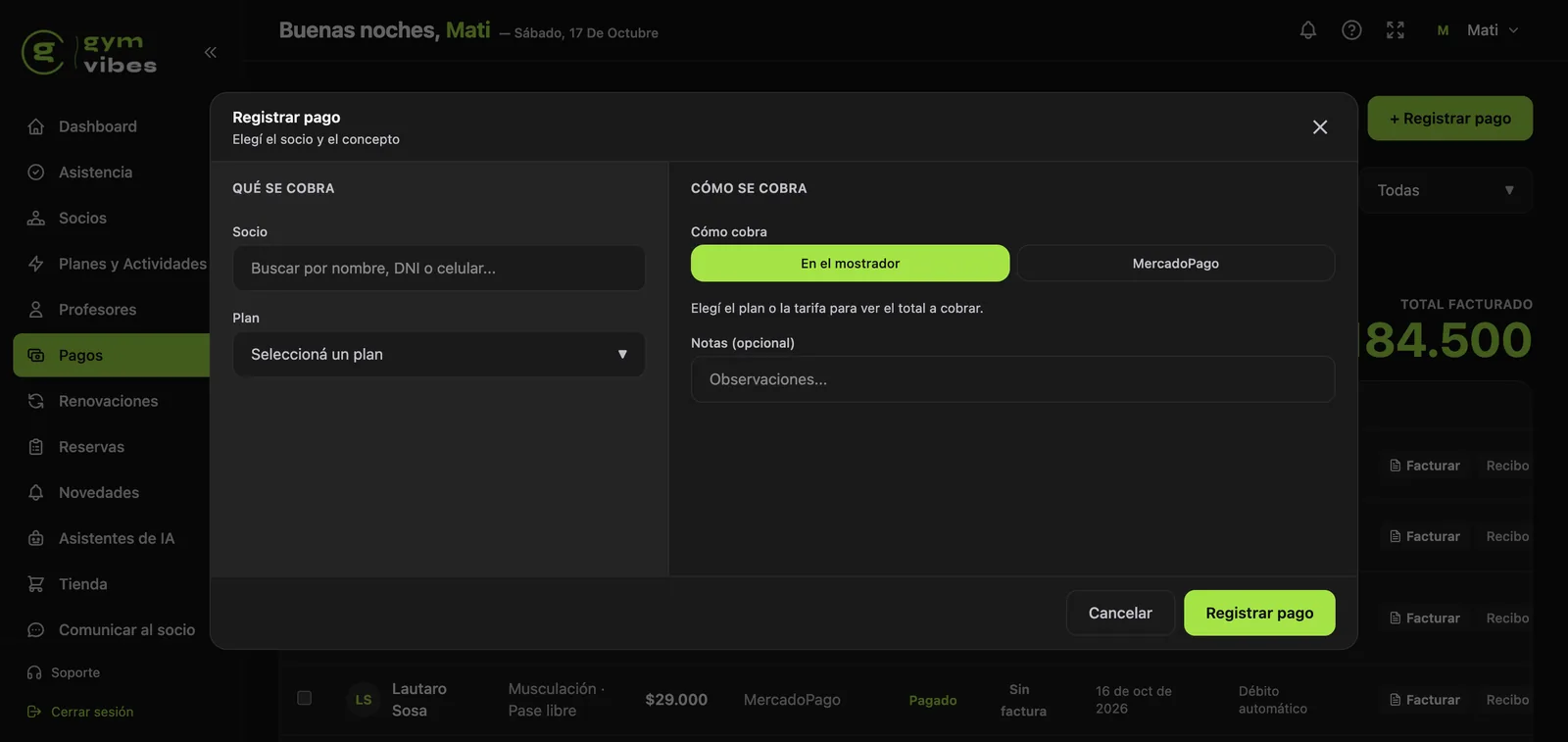
Task: Select the MercadoPago payment option
Action: point(1176,264)
